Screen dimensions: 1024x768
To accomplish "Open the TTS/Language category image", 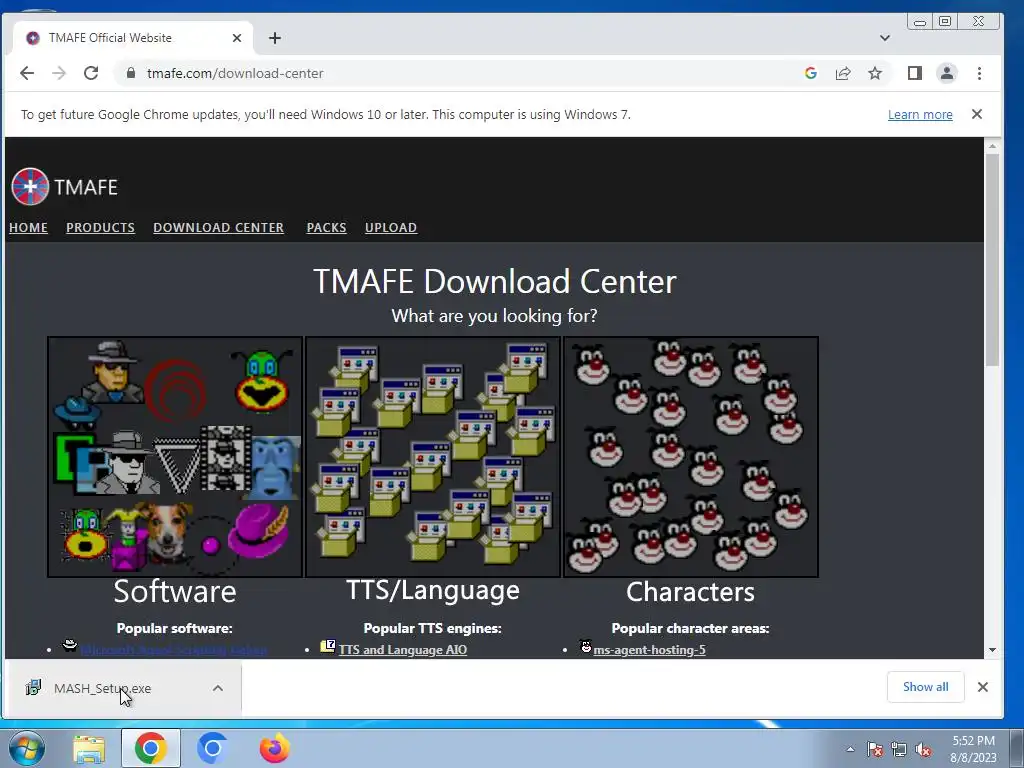I will pos(432,457).
